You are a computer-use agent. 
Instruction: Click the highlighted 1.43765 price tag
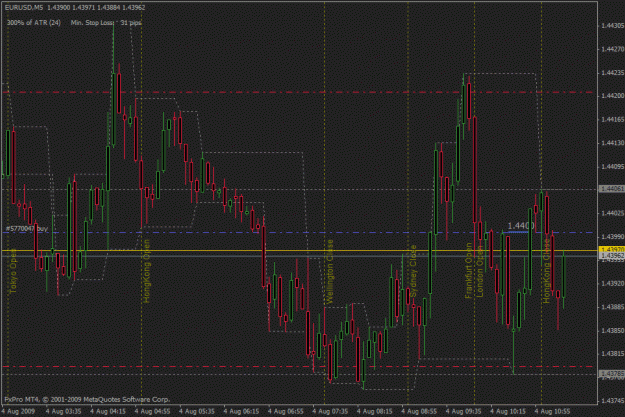(612, 374)
